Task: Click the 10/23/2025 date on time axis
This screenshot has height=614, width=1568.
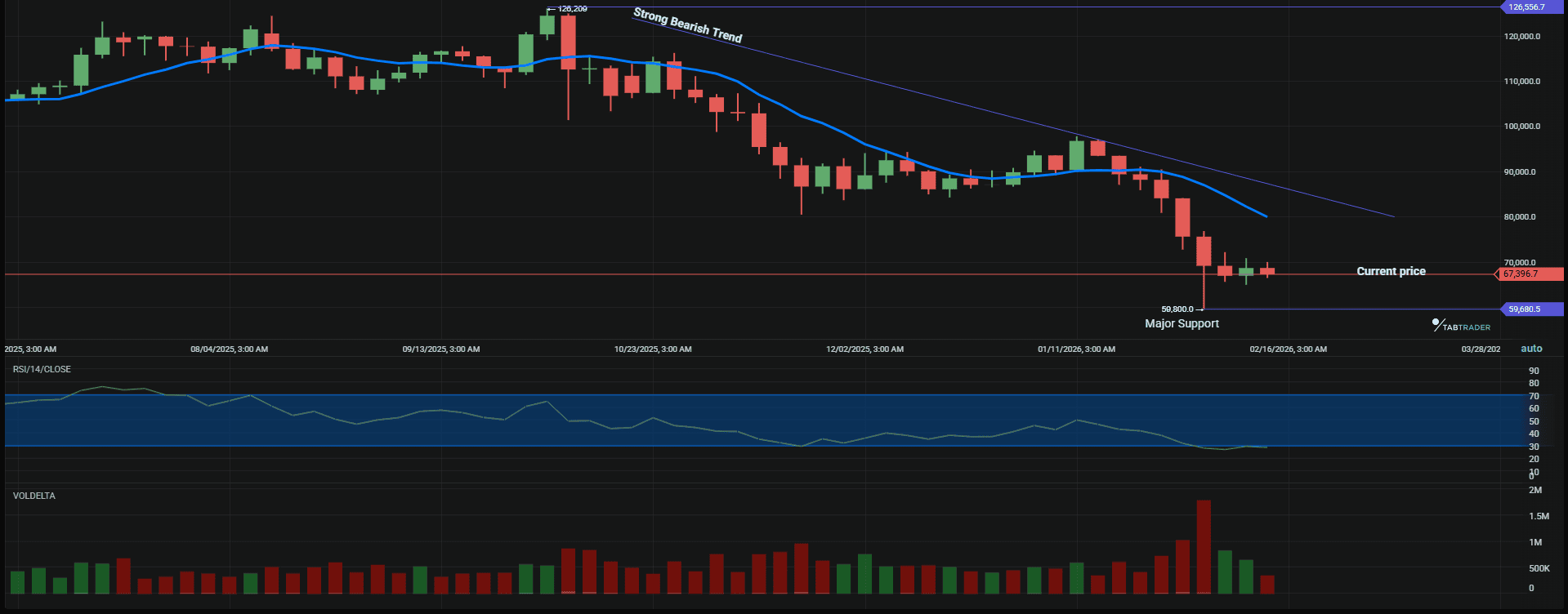Action: (x=653, y=349)
